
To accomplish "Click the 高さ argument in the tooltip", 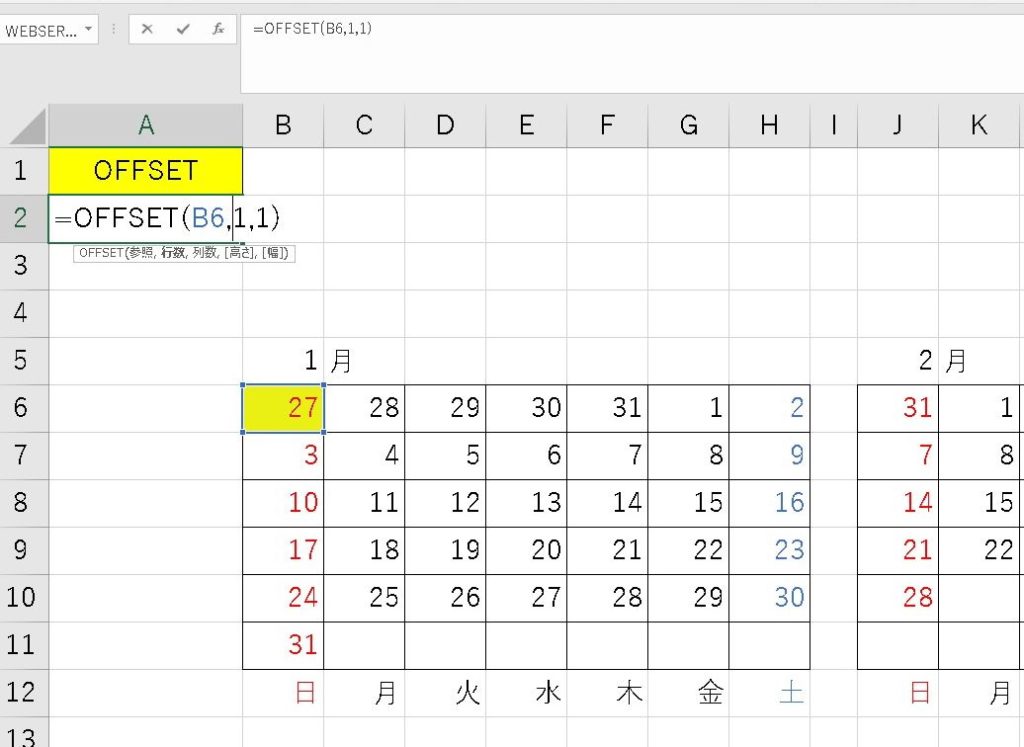I will (x=238, y=254).
